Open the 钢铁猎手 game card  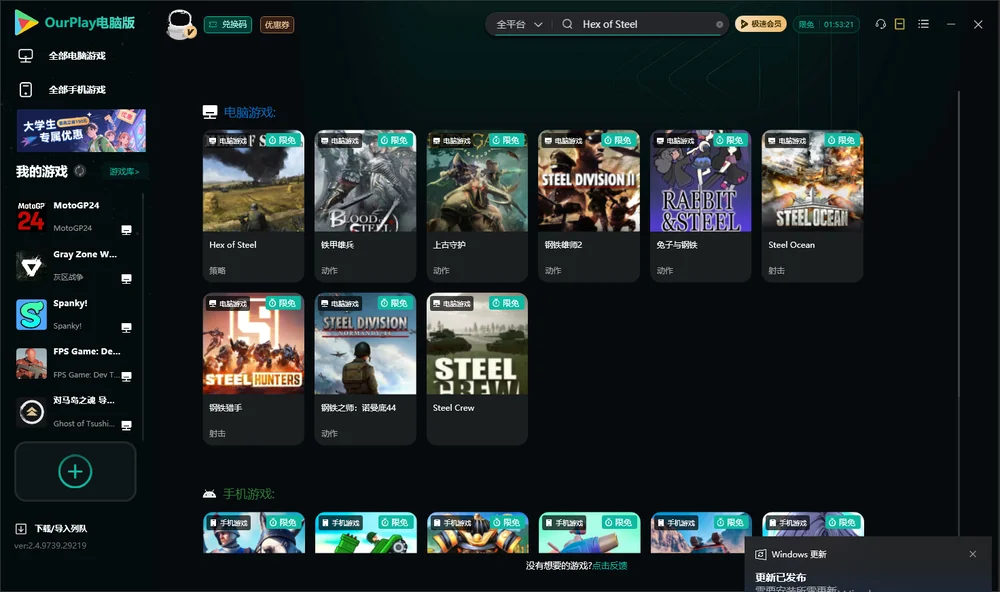coord(253,369)
